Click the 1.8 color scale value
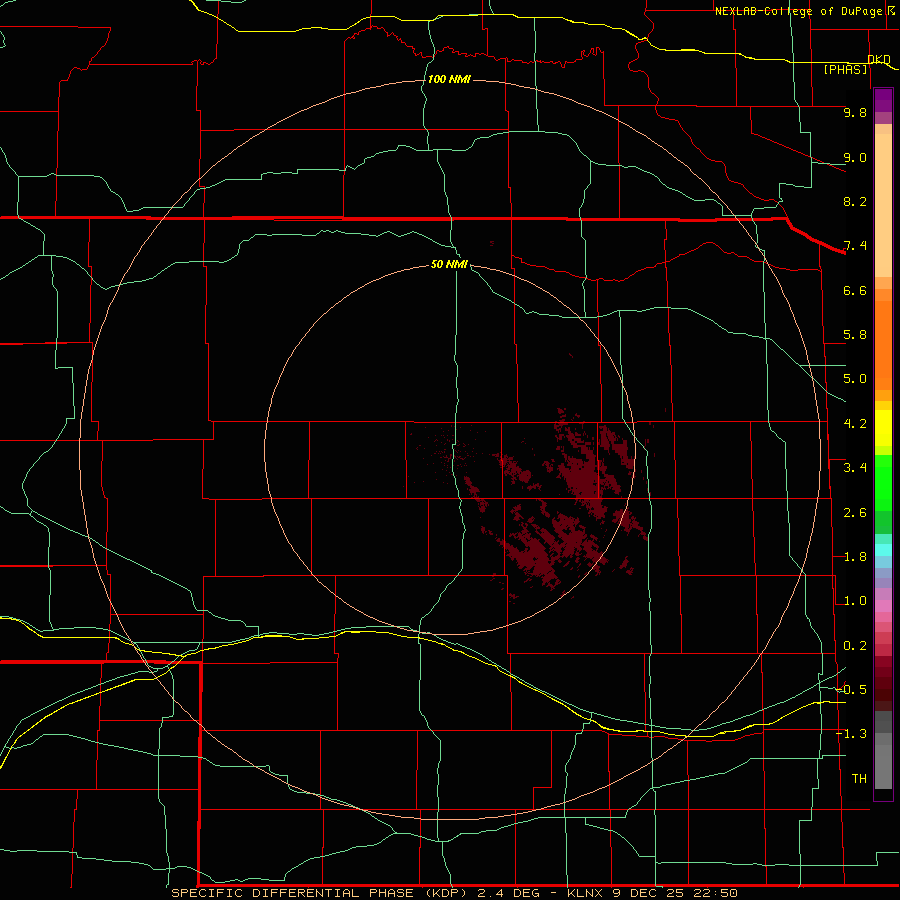 pos(855,557)
